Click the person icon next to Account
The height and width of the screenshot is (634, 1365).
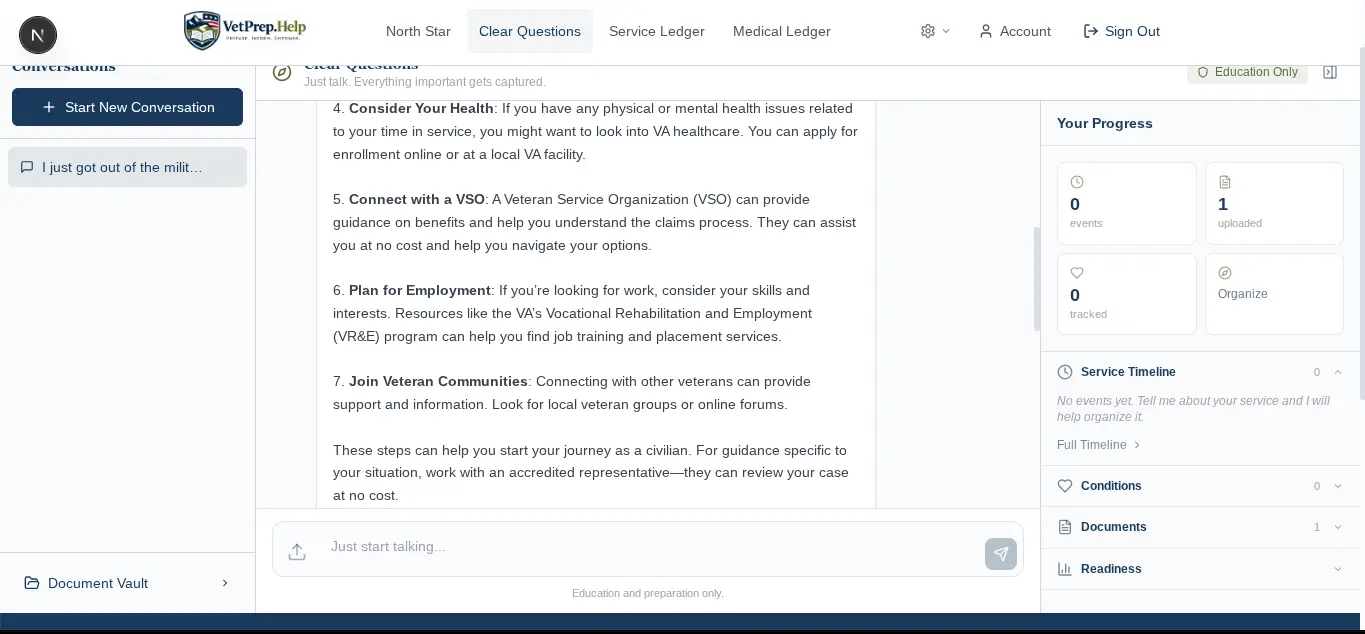coord(986,31)
